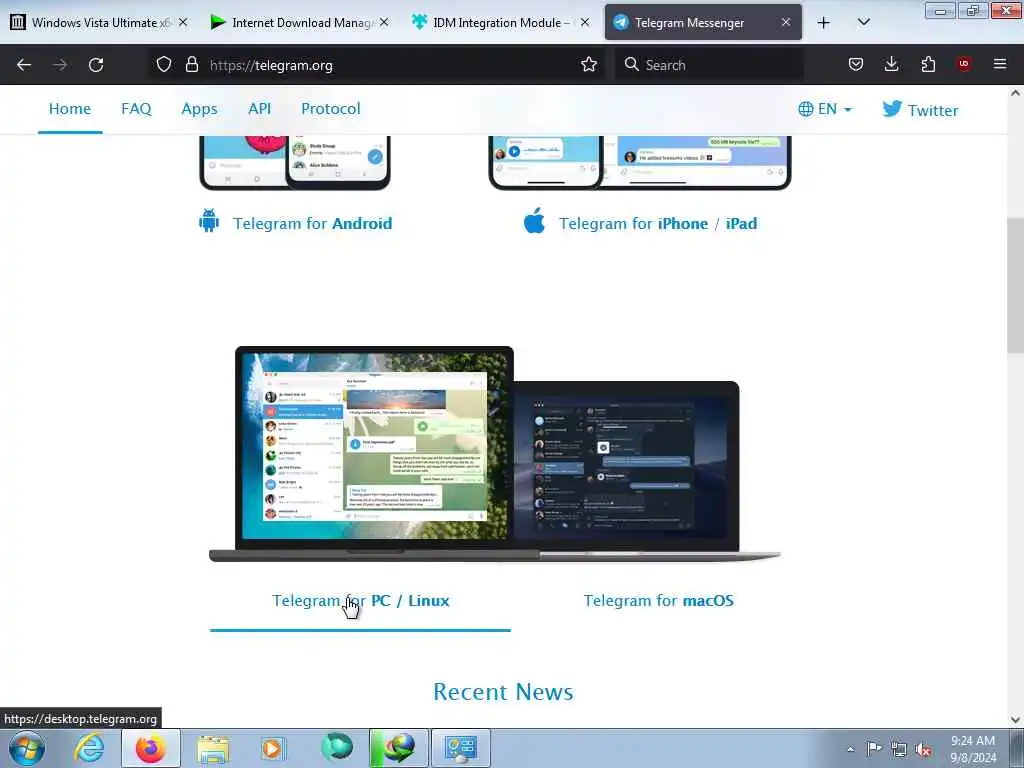
Task: Click the Firefox taskbar icon
Action: pos(151,748)
